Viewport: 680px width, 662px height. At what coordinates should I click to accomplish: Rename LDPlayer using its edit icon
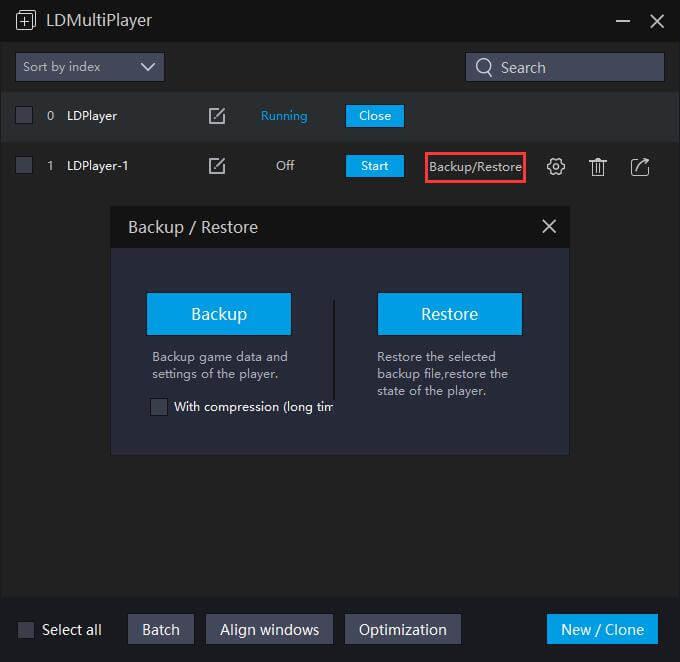[216, 116]
